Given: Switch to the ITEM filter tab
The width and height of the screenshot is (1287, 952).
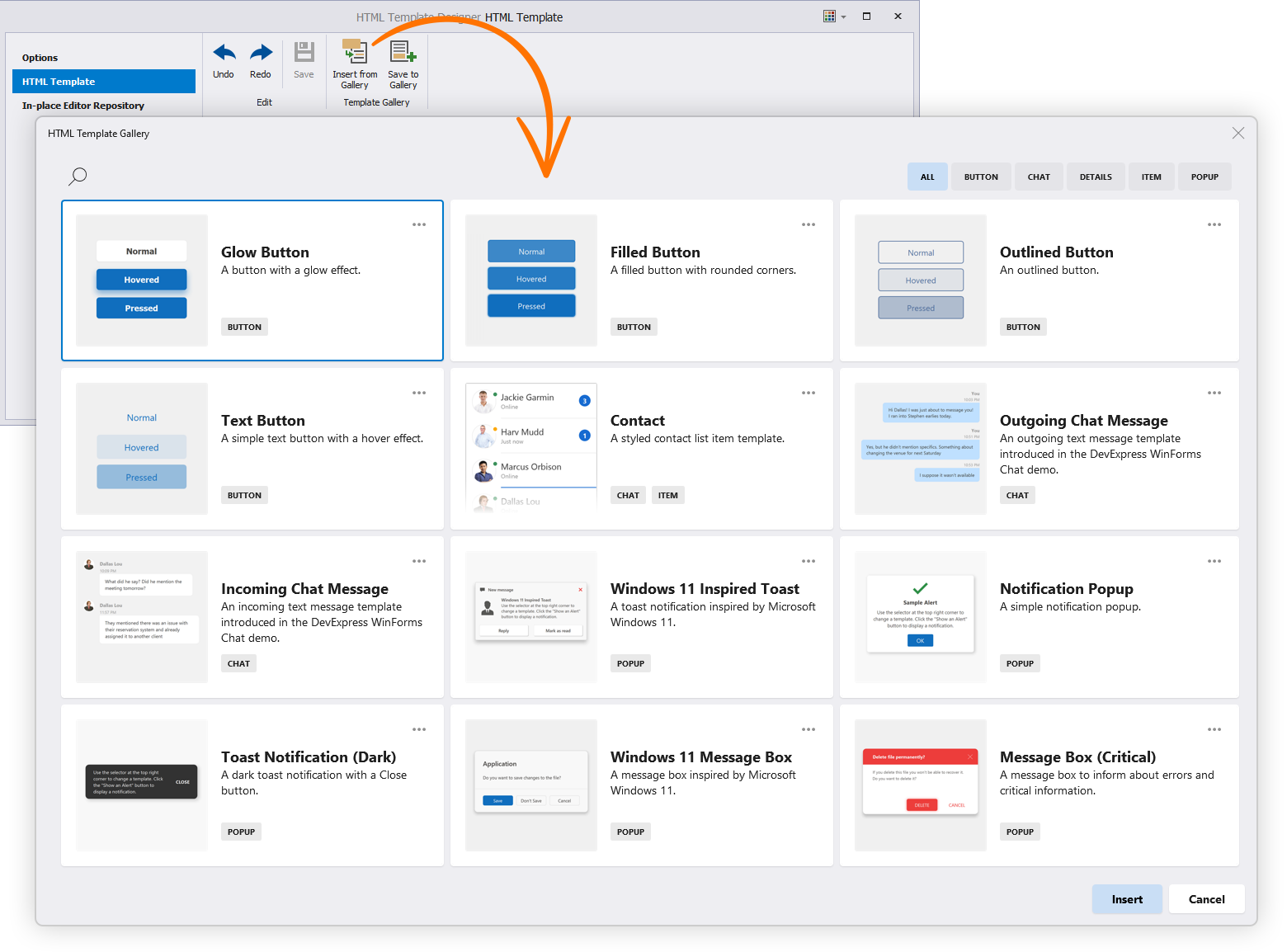Looking at the screenshot, I should point(1151,176).
